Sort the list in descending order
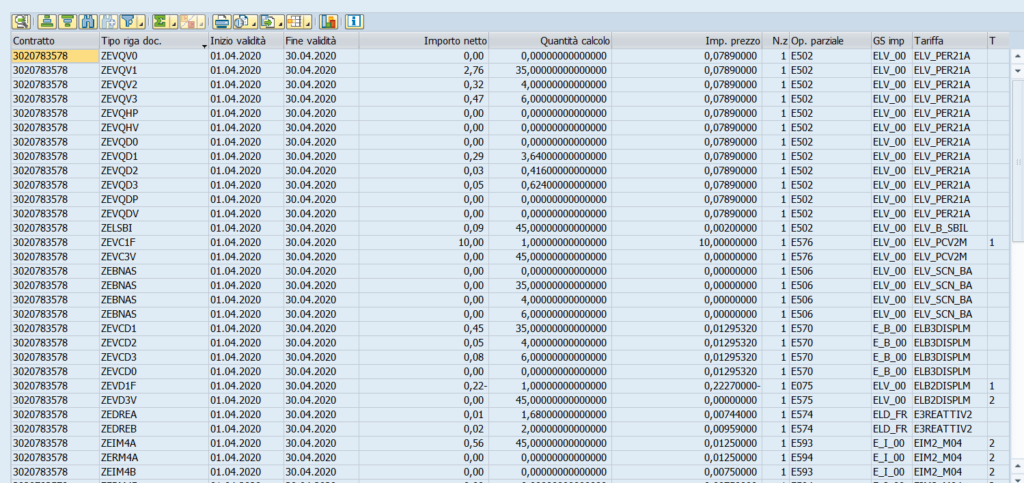This screenshot has height=483, width=1024. click(67, 22)
